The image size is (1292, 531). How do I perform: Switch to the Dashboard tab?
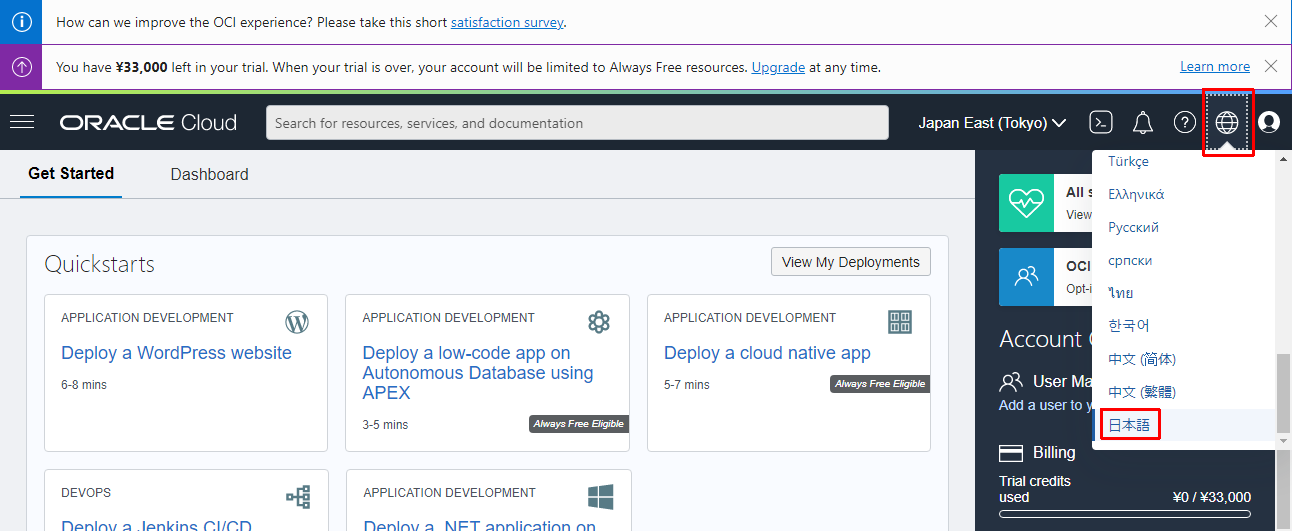[x=209, y=175]
